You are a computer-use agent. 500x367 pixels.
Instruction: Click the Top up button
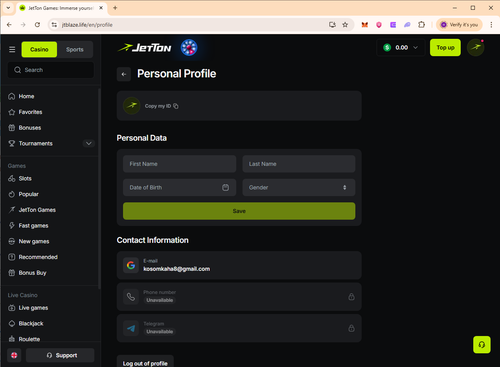pyautogui.click(x=445, y=48)
